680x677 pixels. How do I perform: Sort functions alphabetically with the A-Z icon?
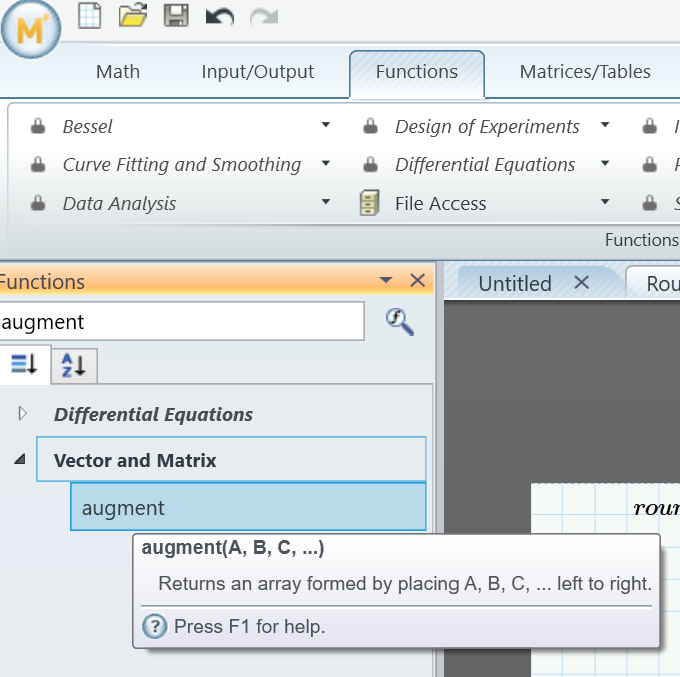tap(73, 366)
